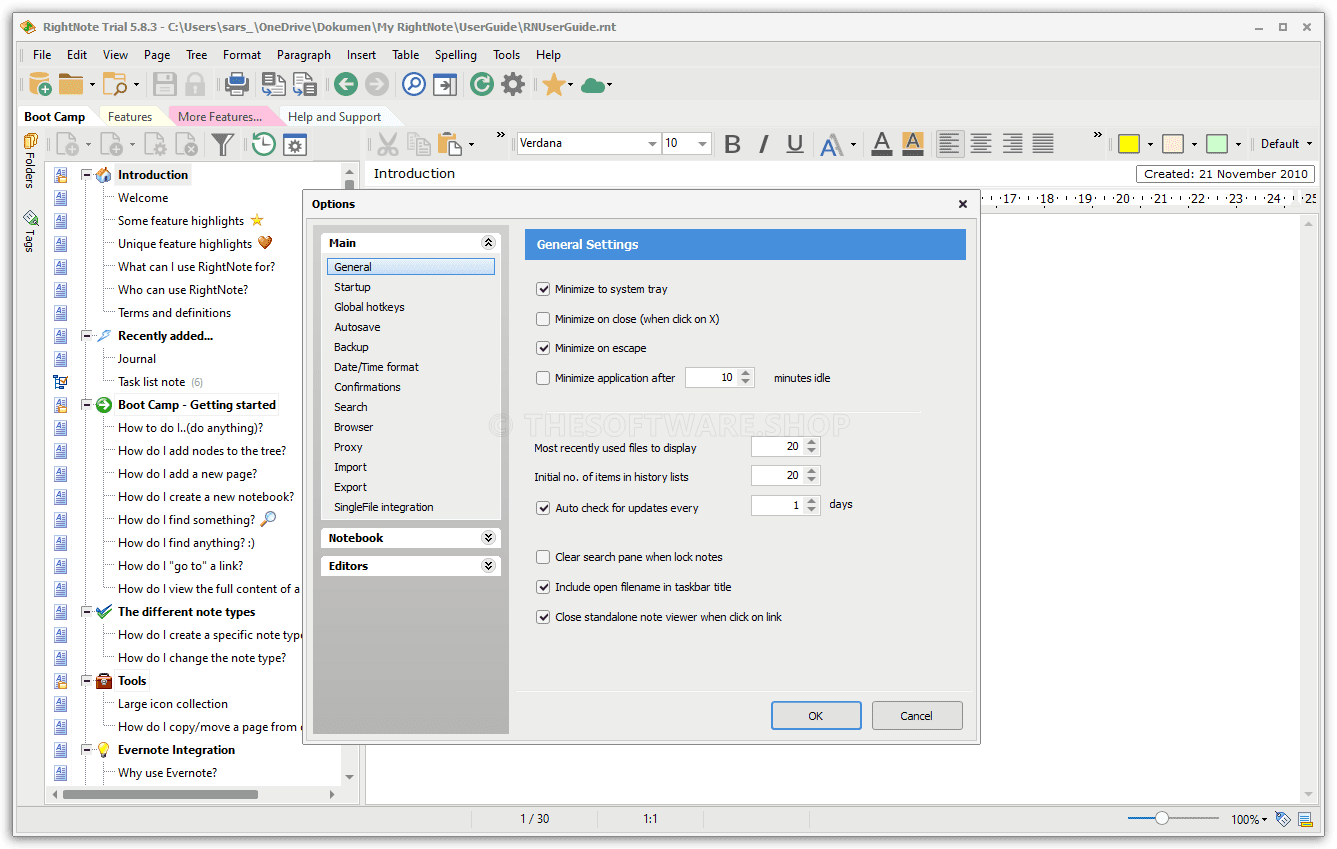The height and width of the screenshot is (849, 1337).
Task: Click the New notebook database icon
Action: pos(39,84)
